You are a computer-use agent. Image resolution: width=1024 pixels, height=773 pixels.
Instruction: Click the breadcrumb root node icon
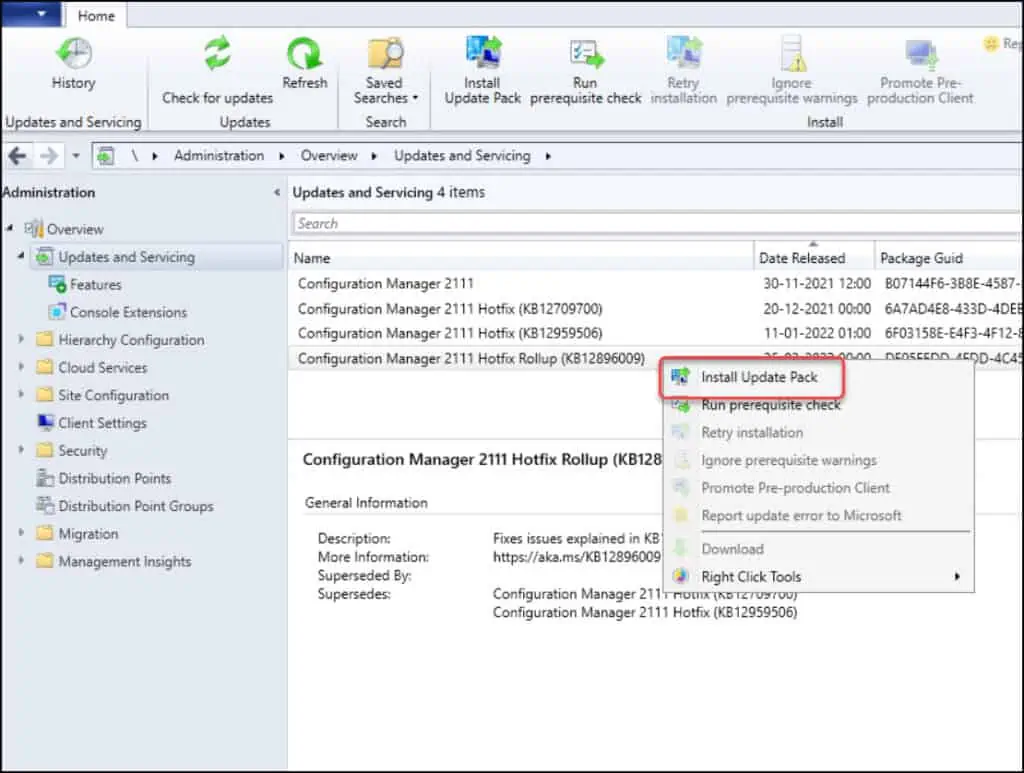point(105,156)
